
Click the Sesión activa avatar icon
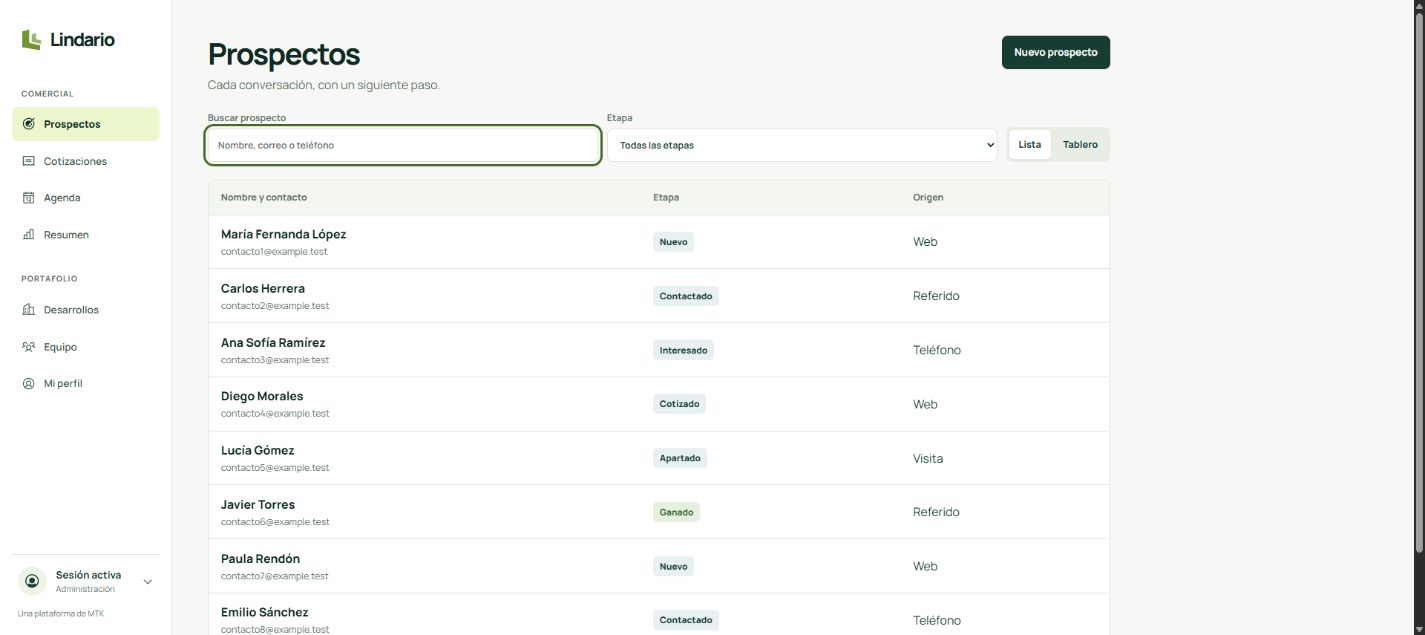[33, 581]
